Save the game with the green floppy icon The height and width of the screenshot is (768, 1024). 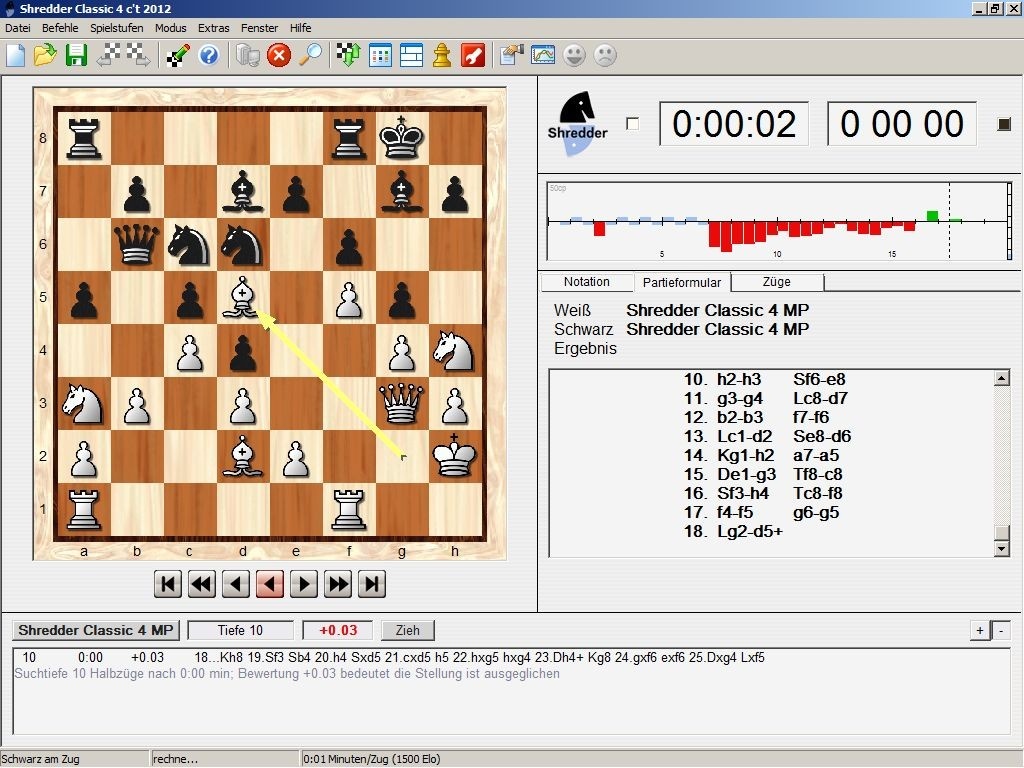[x=76, y=56]
